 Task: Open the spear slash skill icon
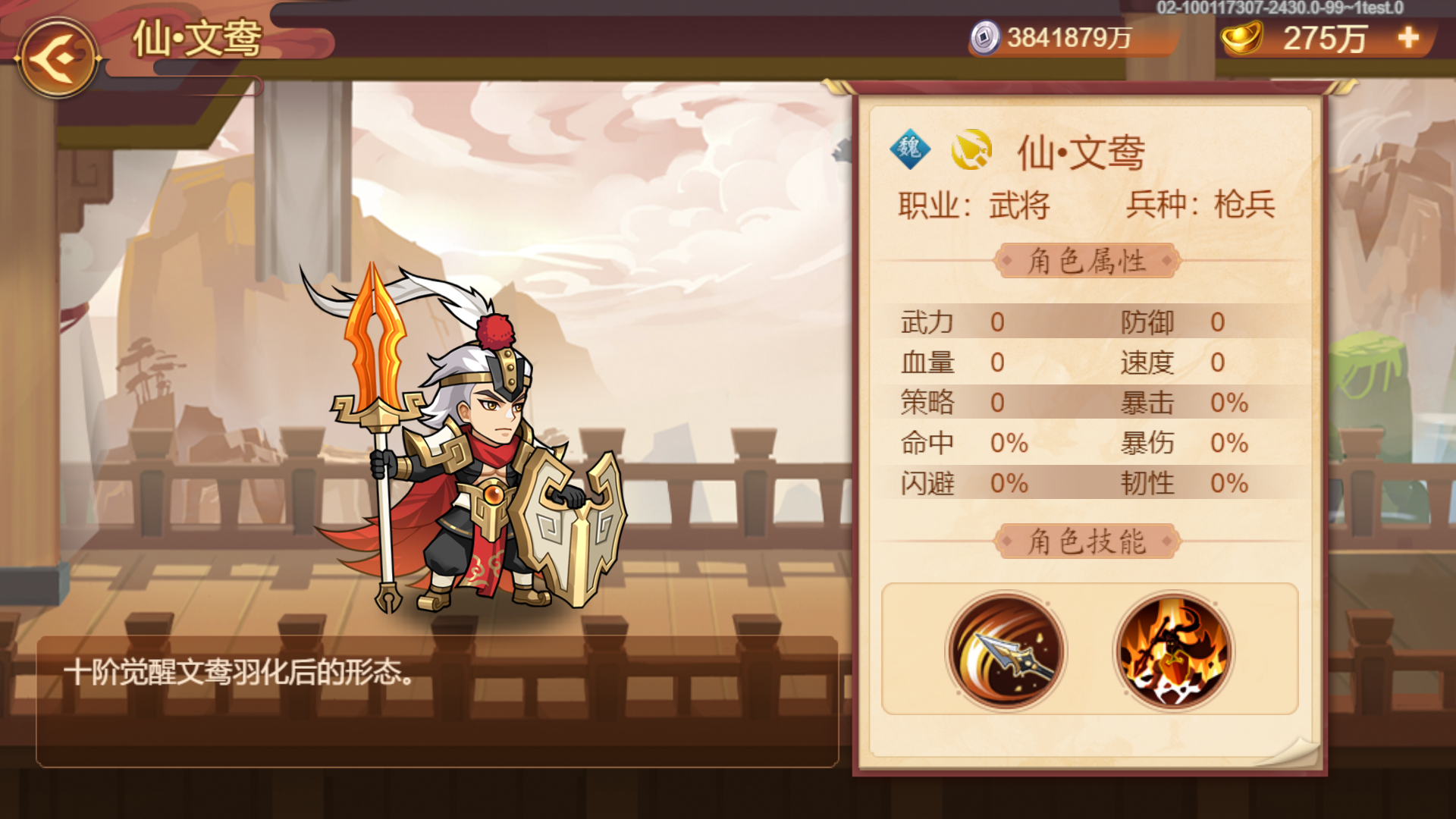point(1006,651)
